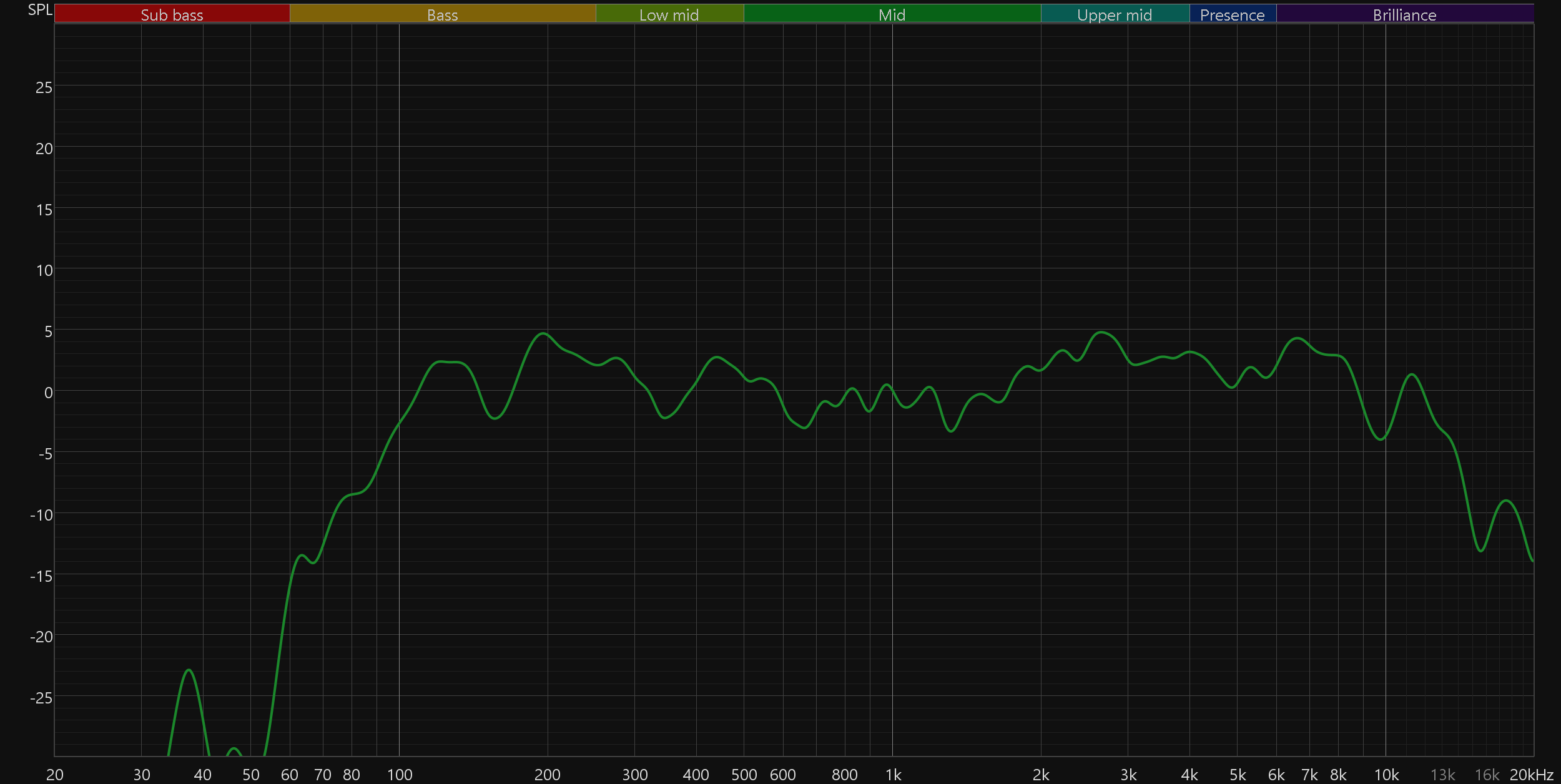Image resolution: width=1561 pixels, height=784 pixels.
Task: Click the small curve peak near 40 Hz
Action: pos(189,670)
